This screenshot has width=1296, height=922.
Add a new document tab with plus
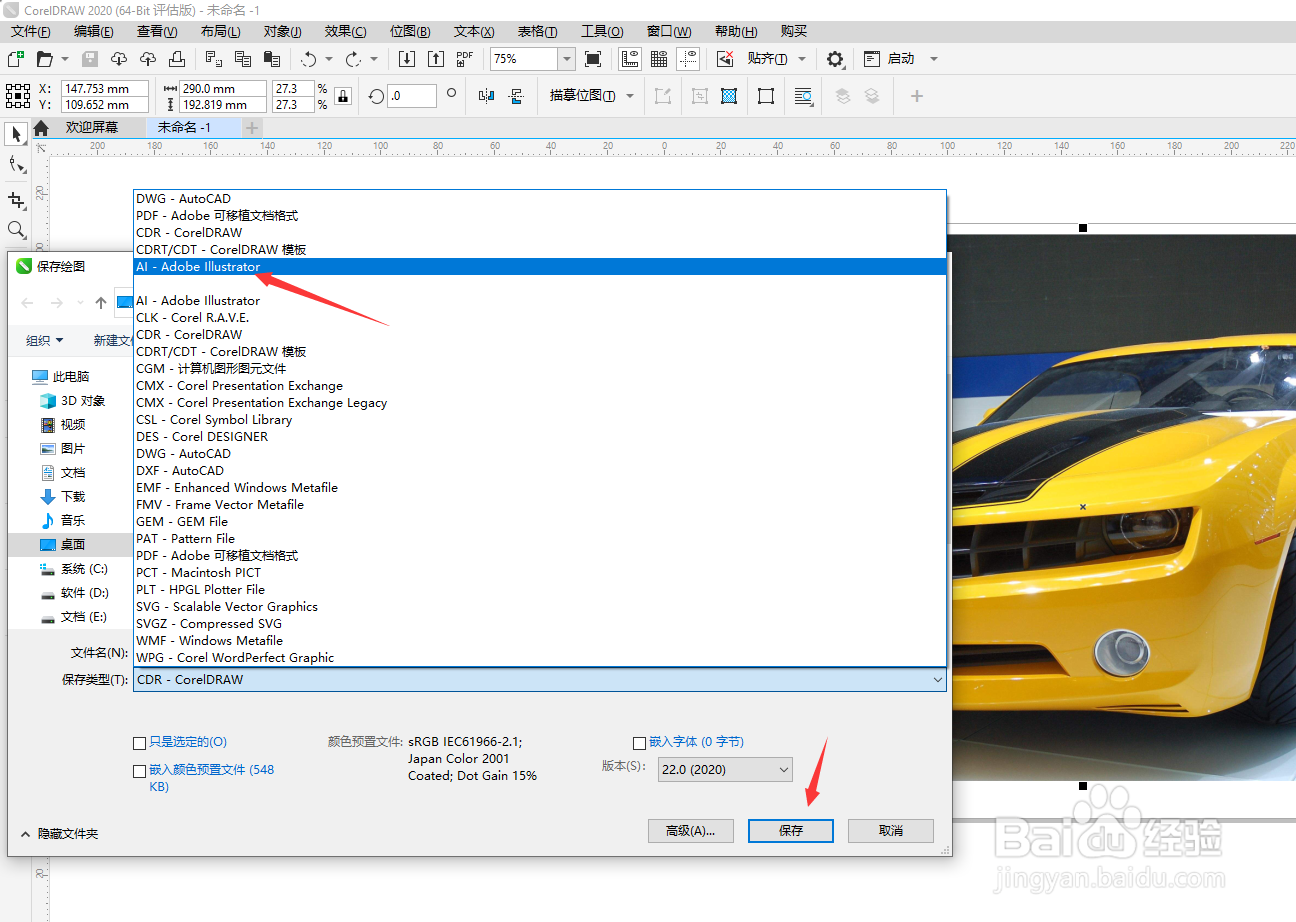(x=253, y=128)
